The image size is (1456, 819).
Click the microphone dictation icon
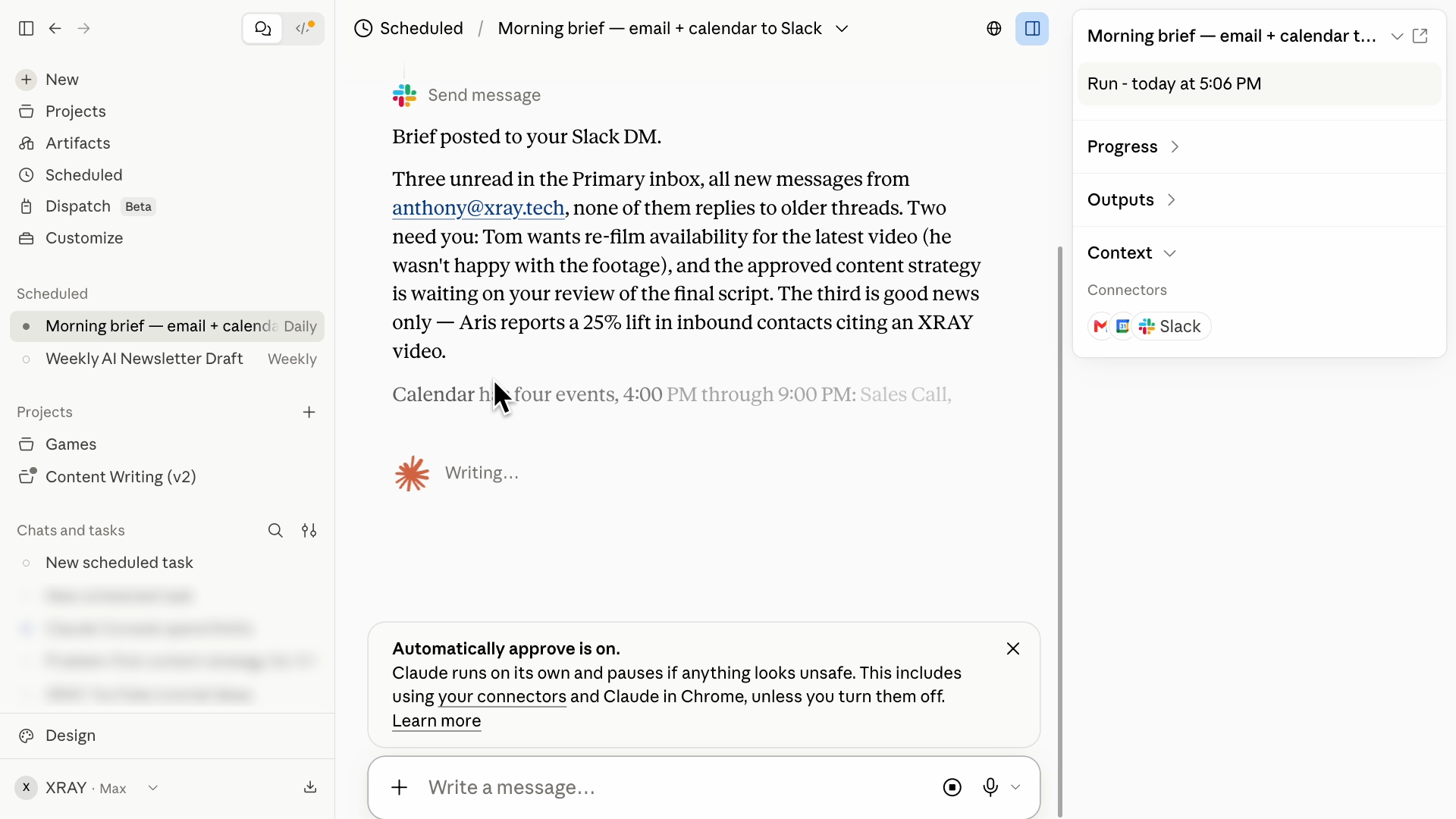(990, 788)
